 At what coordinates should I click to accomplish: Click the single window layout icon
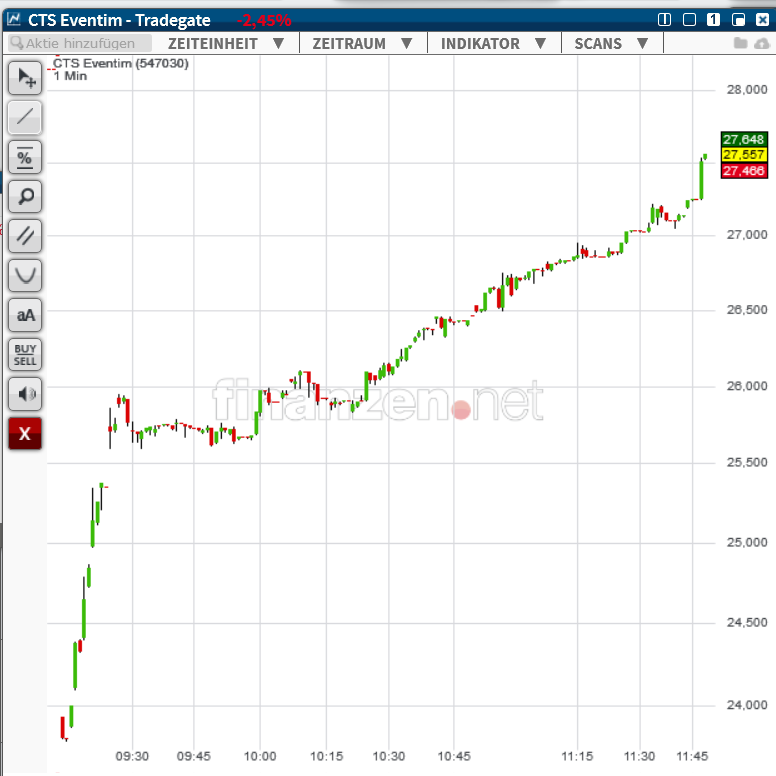point(689,20)
